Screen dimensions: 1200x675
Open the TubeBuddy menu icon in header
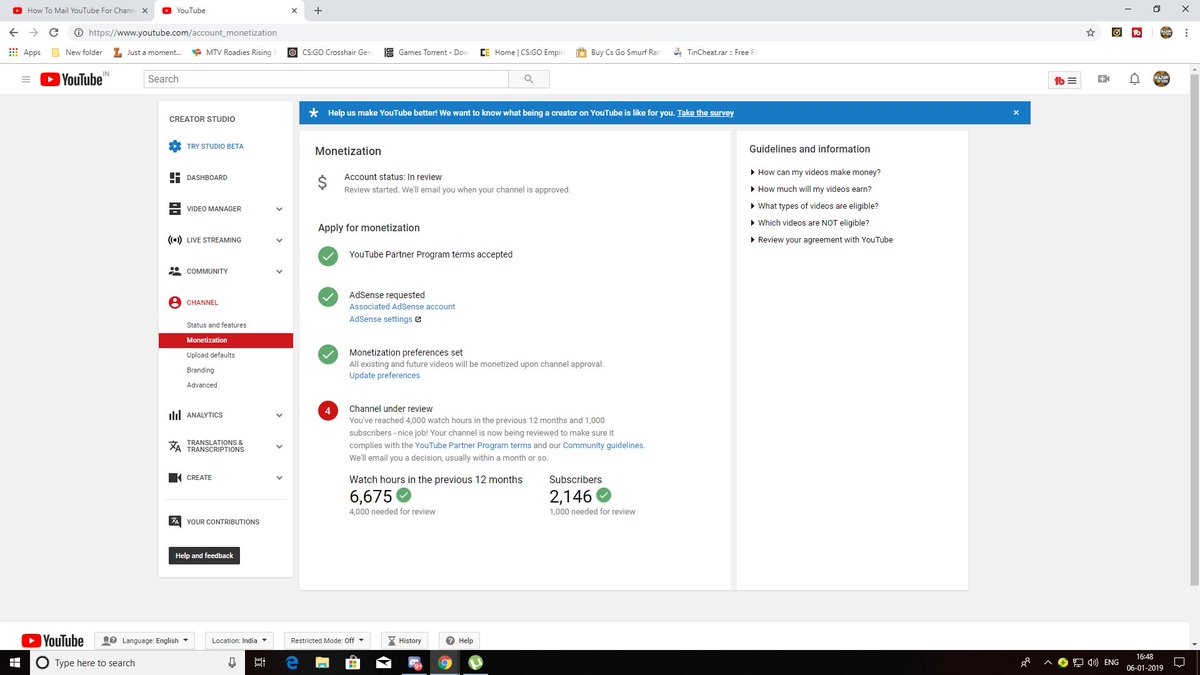pos(1066,80)
